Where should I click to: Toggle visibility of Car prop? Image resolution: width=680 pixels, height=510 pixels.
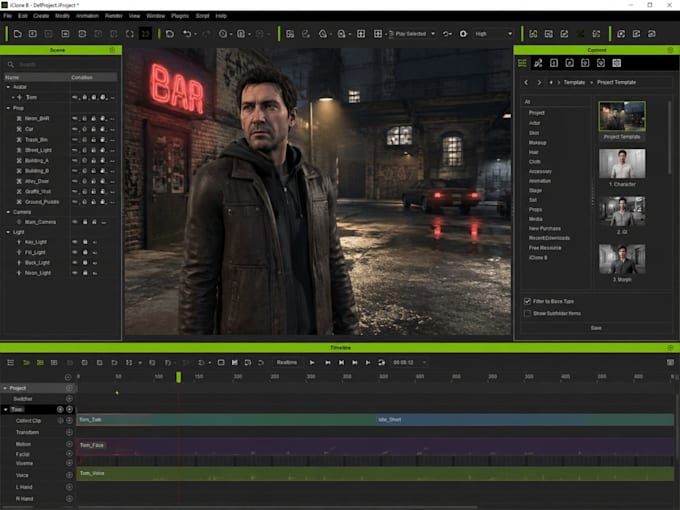[75, 129]
